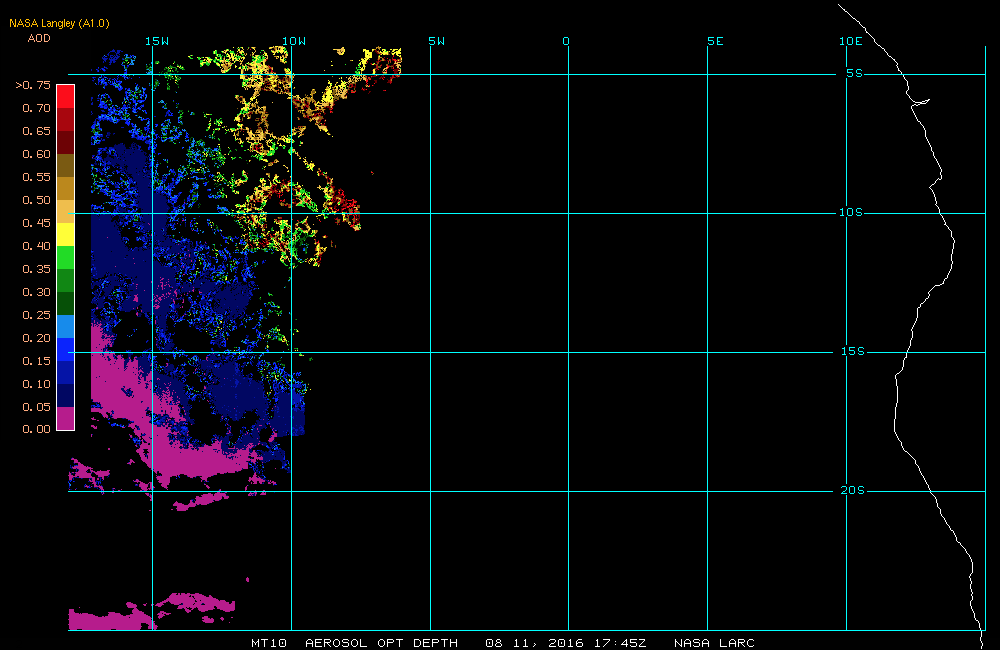
Task: Click the '15W' longitude label
Action: (157, 41)
